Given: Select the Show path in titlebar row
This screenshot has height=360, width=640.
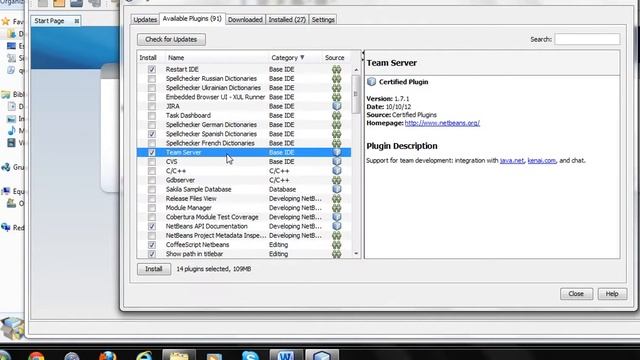Looking at the screenshot, I should coord(244,253).
